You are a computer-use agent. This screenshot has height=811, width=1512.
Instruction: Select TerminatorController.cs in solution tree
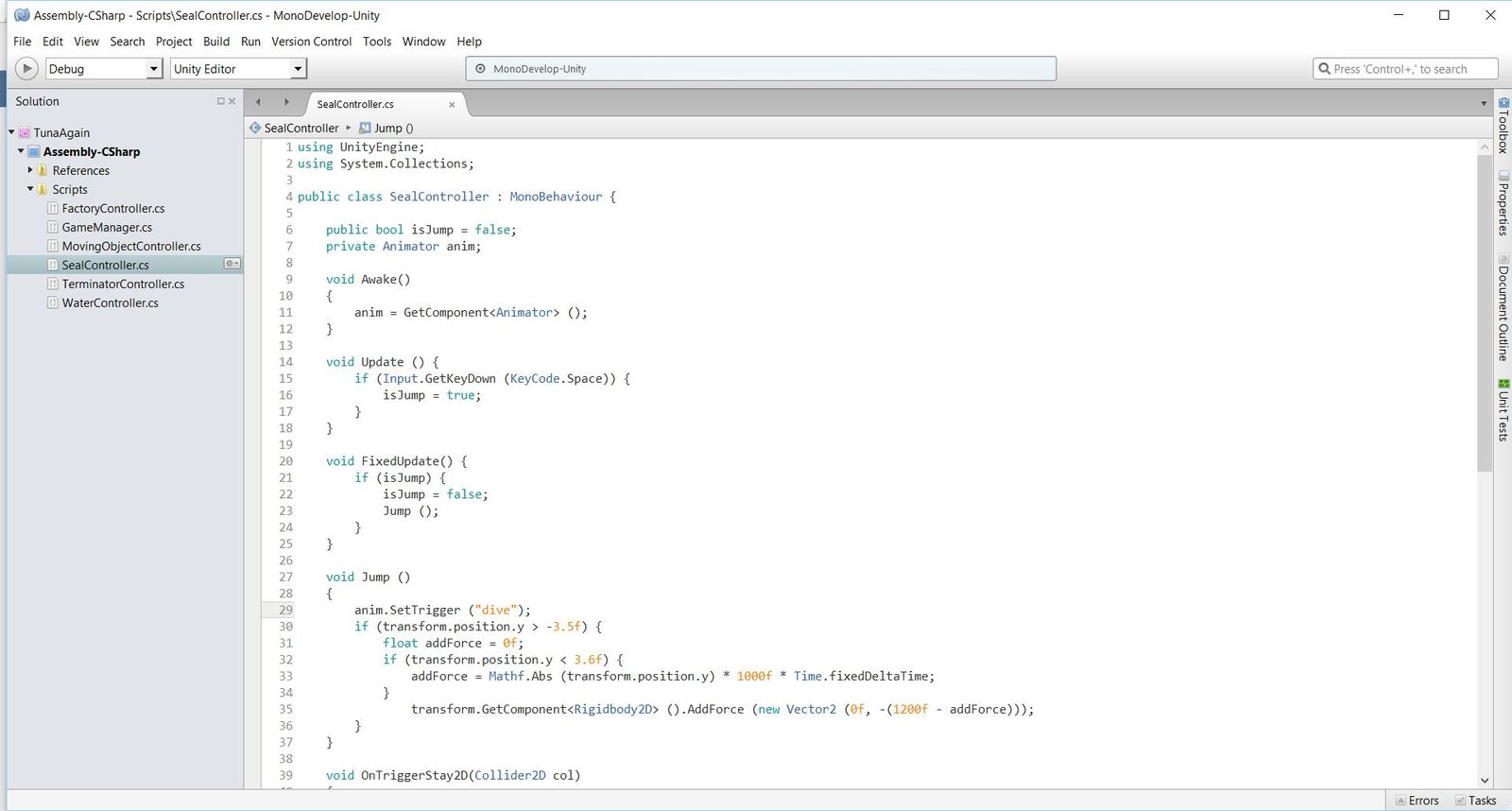pos(123,284)
